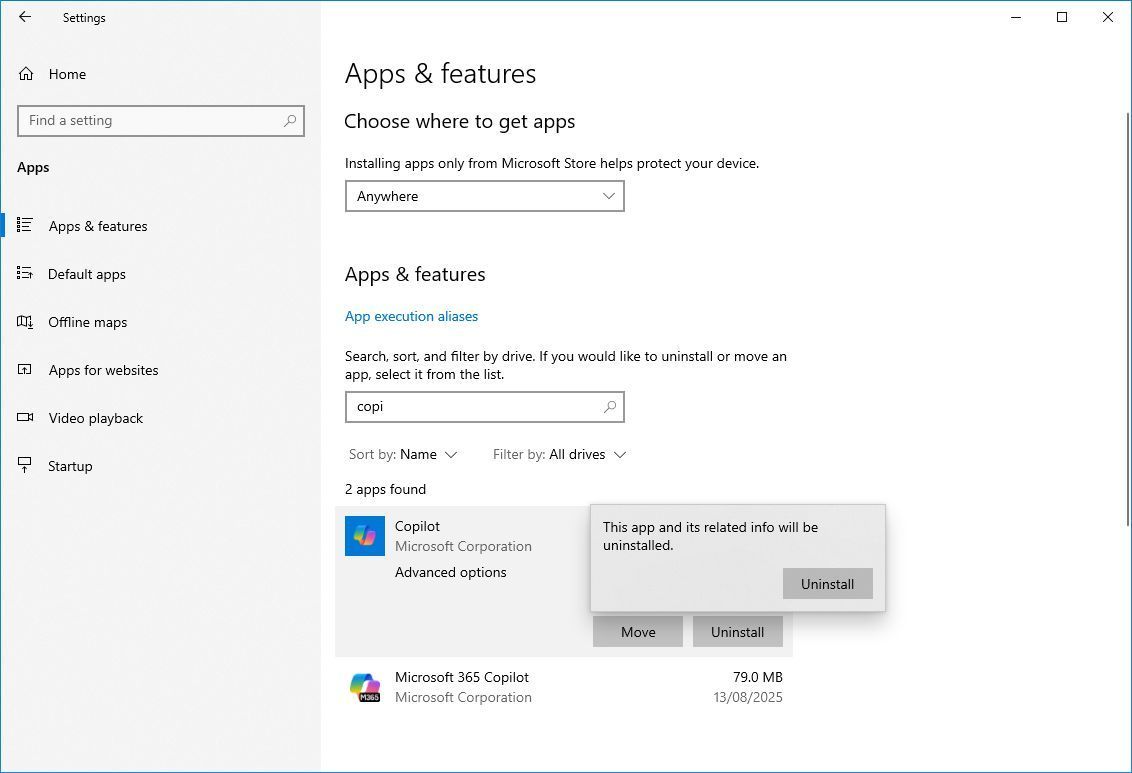Screen dimensions: 1132x773
Task: Open Startup settings from sidebar
Action: pyautogui.click(x=26, y=466)
